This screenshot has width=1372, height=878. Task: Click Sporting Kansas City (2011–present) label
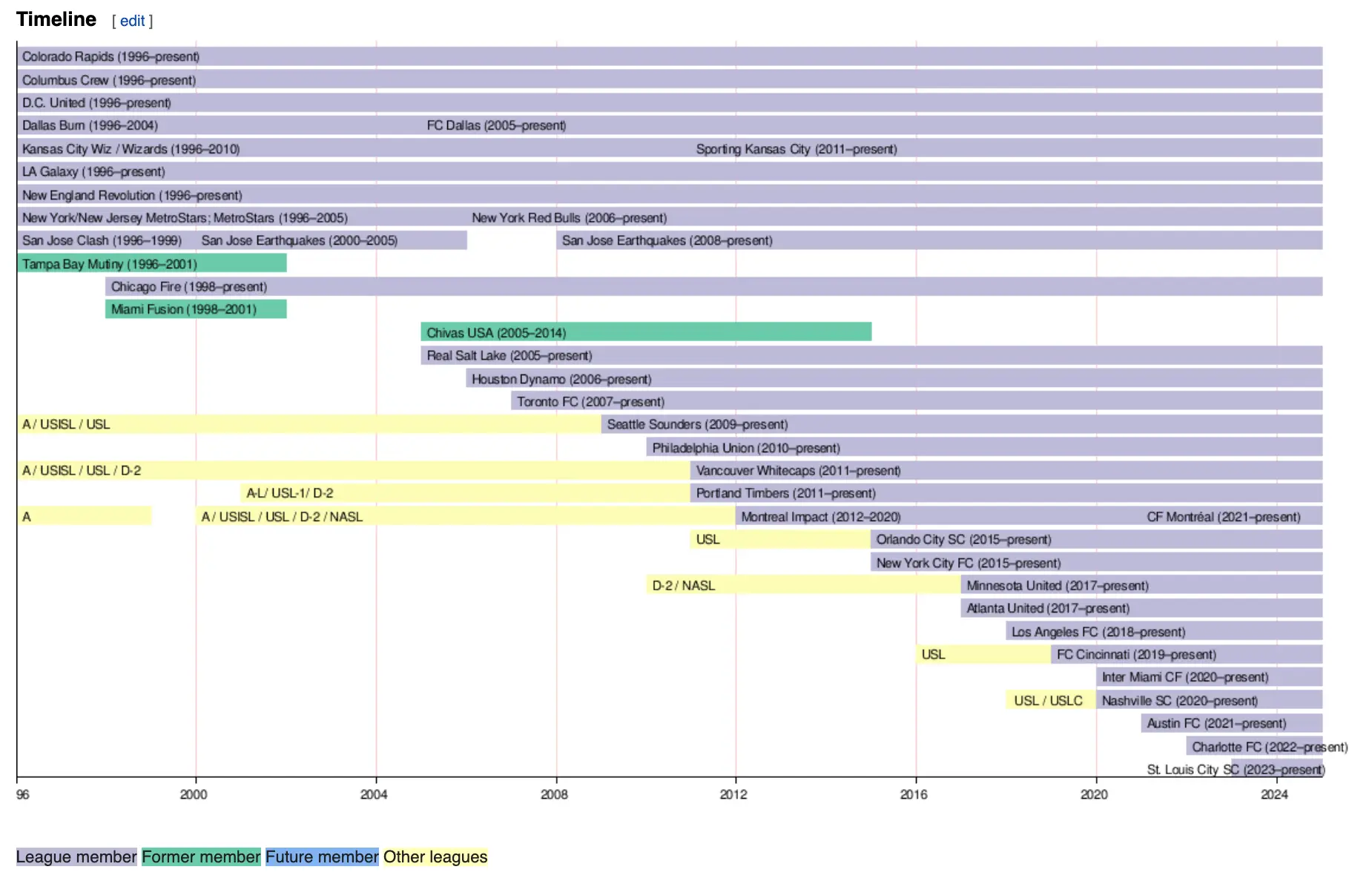pos(797,149)
